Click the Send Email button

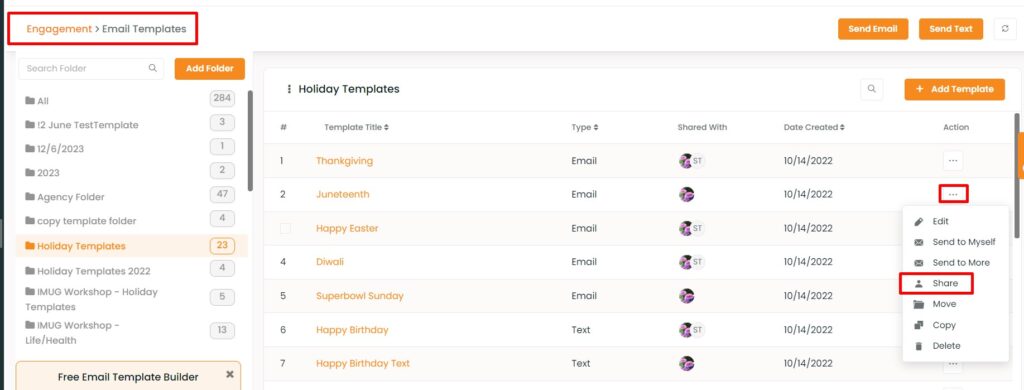point(872,29)
